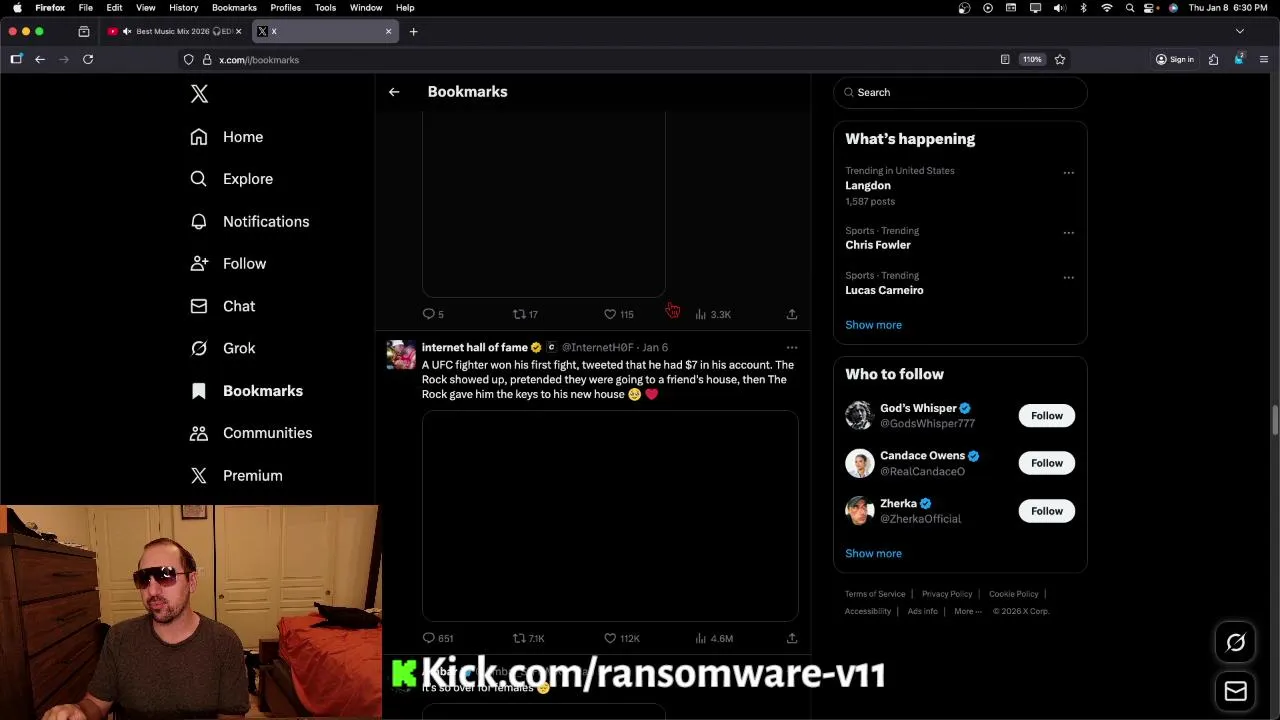
Task: Open Explore in the sidebar
Action: (x=232, y=179)
